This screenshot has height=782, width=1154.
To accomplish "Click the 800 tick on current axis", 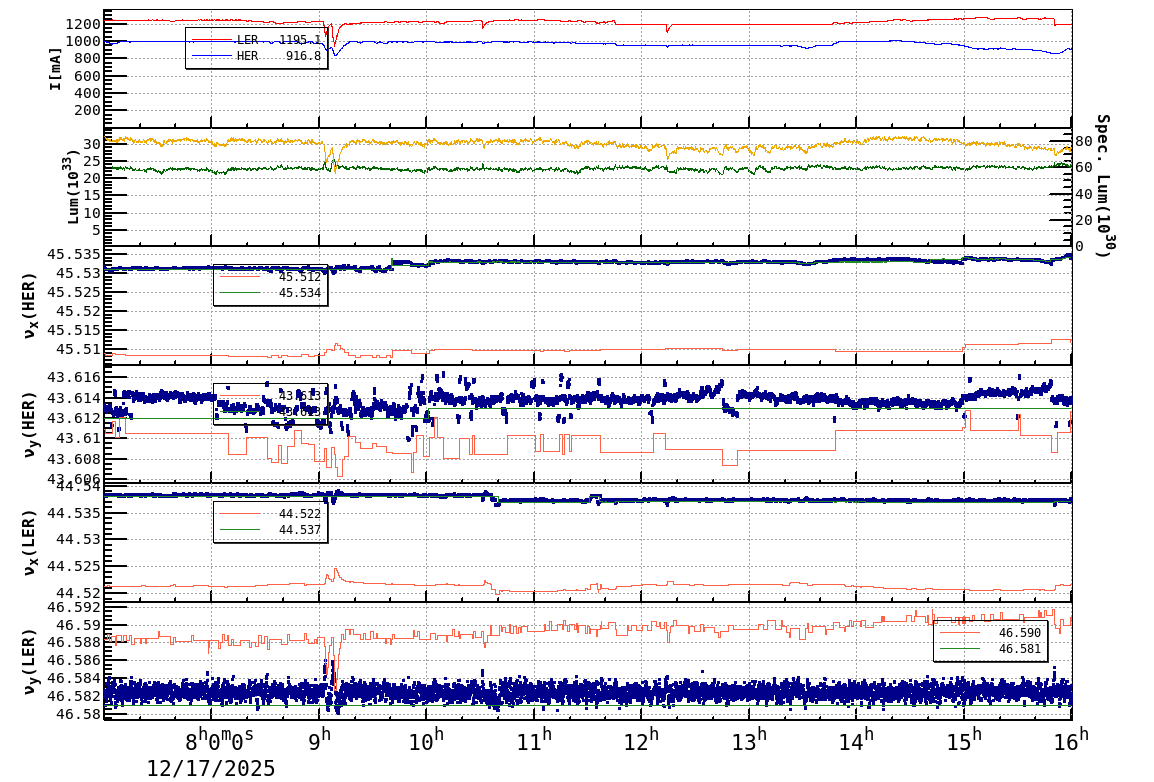I will pos(87,59).
